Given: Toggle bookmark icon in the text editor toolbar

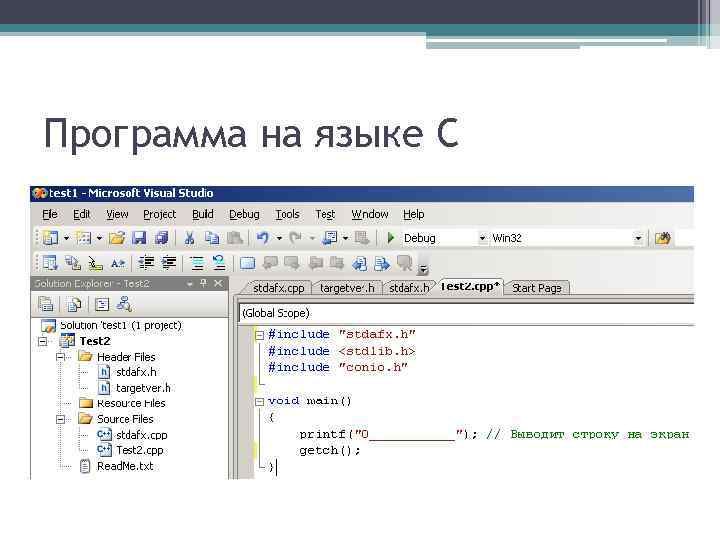Looking at the screenshot, I should pyautogui.click(x=248, y=263).
